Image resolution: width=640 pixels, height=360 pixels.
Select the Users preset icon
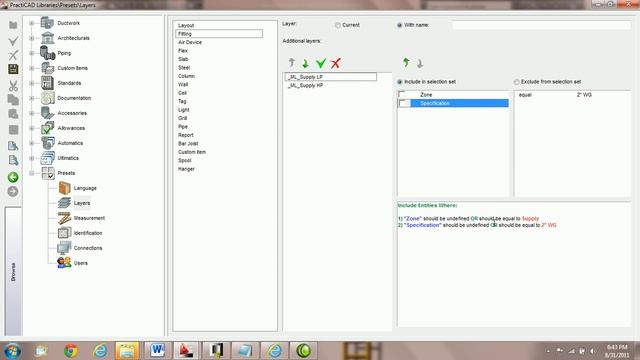[64, 263]
